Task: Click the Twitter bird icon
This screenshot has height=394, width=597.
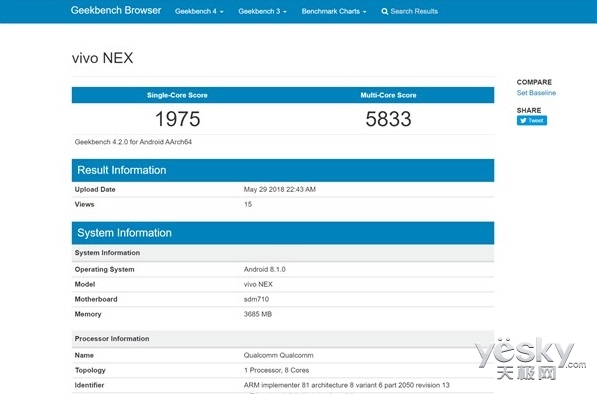Action: pyautogui.click(x=523, y=120)
